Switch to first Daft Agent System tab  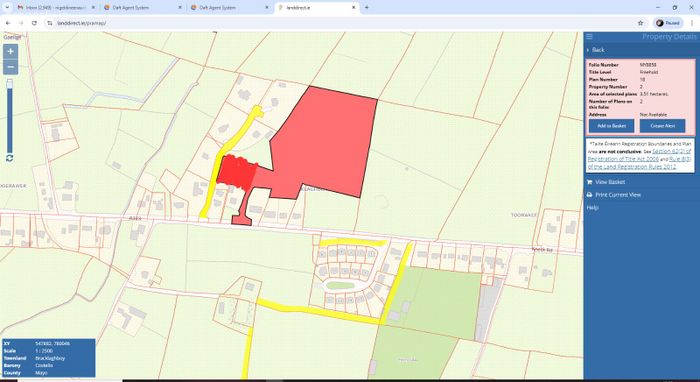pos(142,8)
